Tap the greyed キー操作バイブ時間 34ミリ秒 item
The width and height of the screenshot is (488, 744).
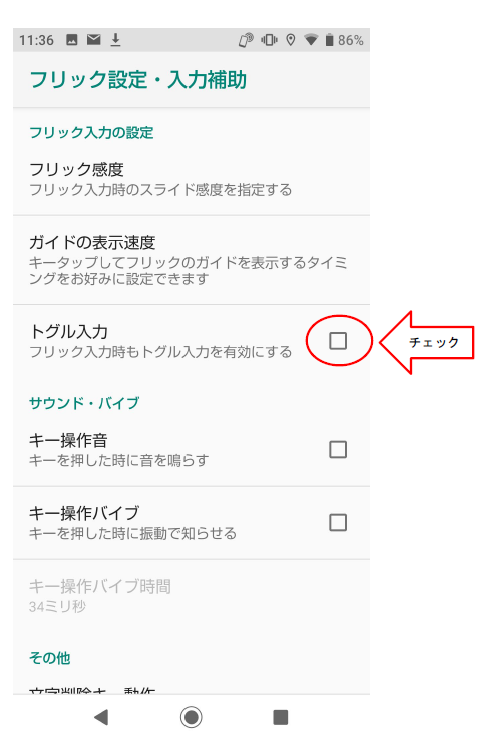(x=191, y=596)
